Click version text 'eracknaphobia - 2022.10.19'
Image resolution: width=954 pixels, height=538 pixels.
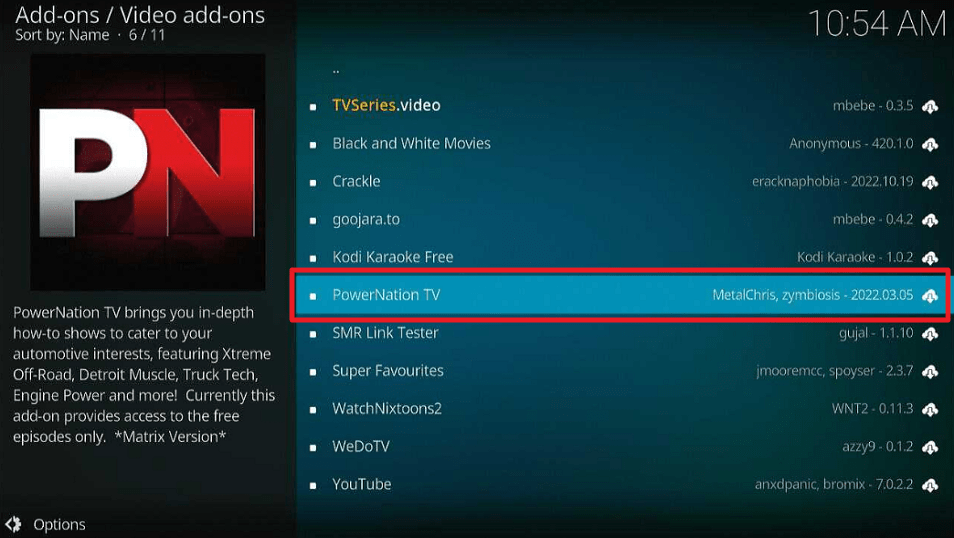(x=832, y=181)
